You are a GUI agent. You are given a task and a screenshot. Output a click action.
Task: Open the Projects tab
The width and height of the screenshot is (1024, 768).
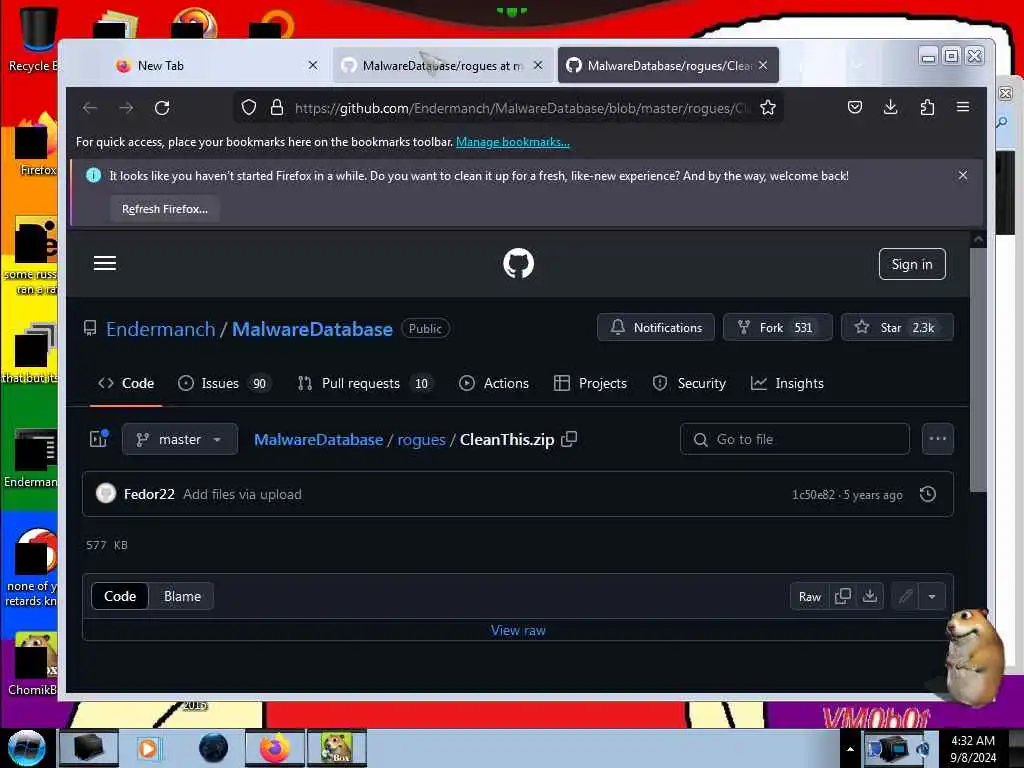coord(590,383)
